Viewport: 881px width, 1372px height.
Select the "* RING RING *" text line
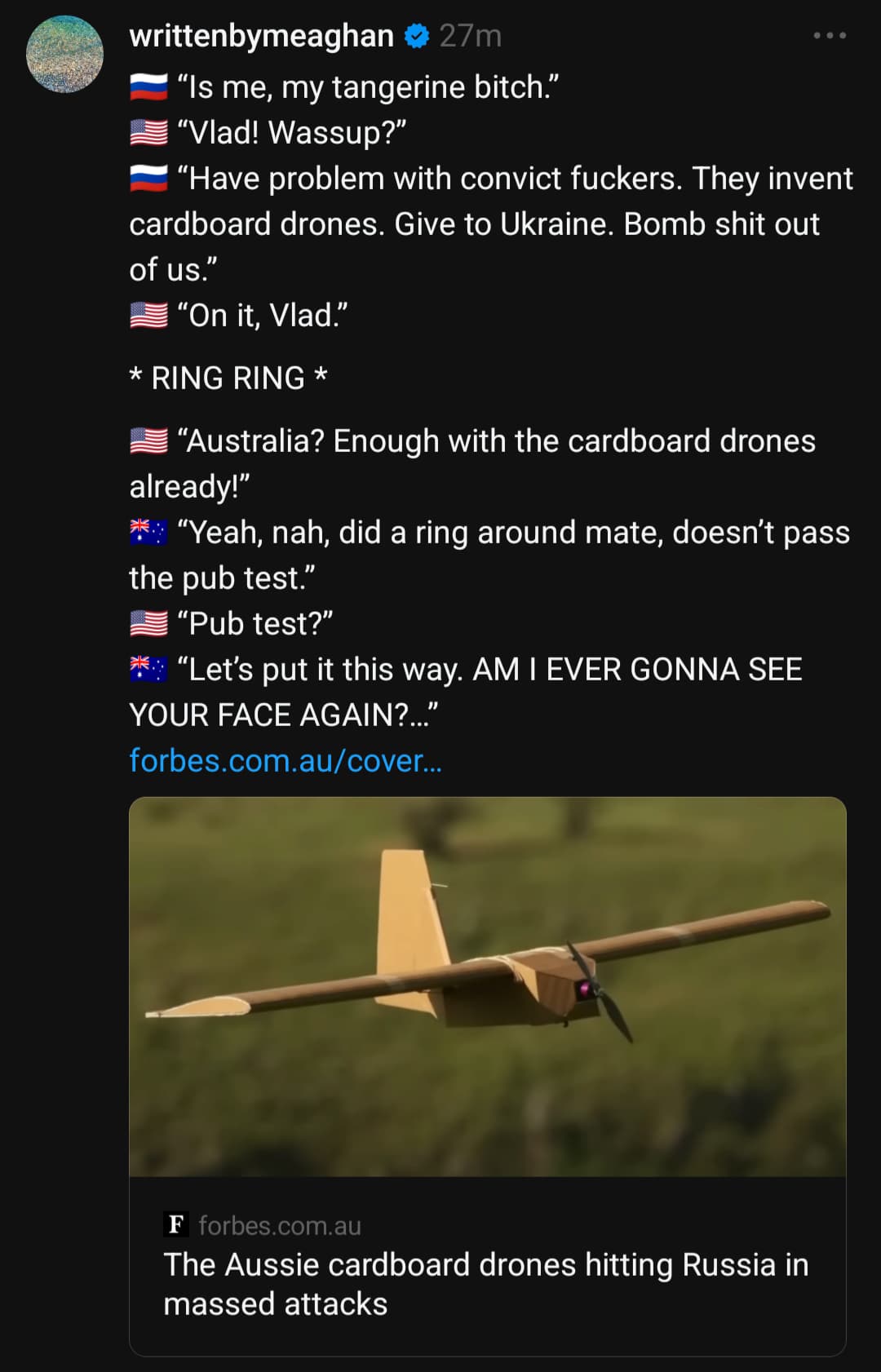[x=228, y=378]
